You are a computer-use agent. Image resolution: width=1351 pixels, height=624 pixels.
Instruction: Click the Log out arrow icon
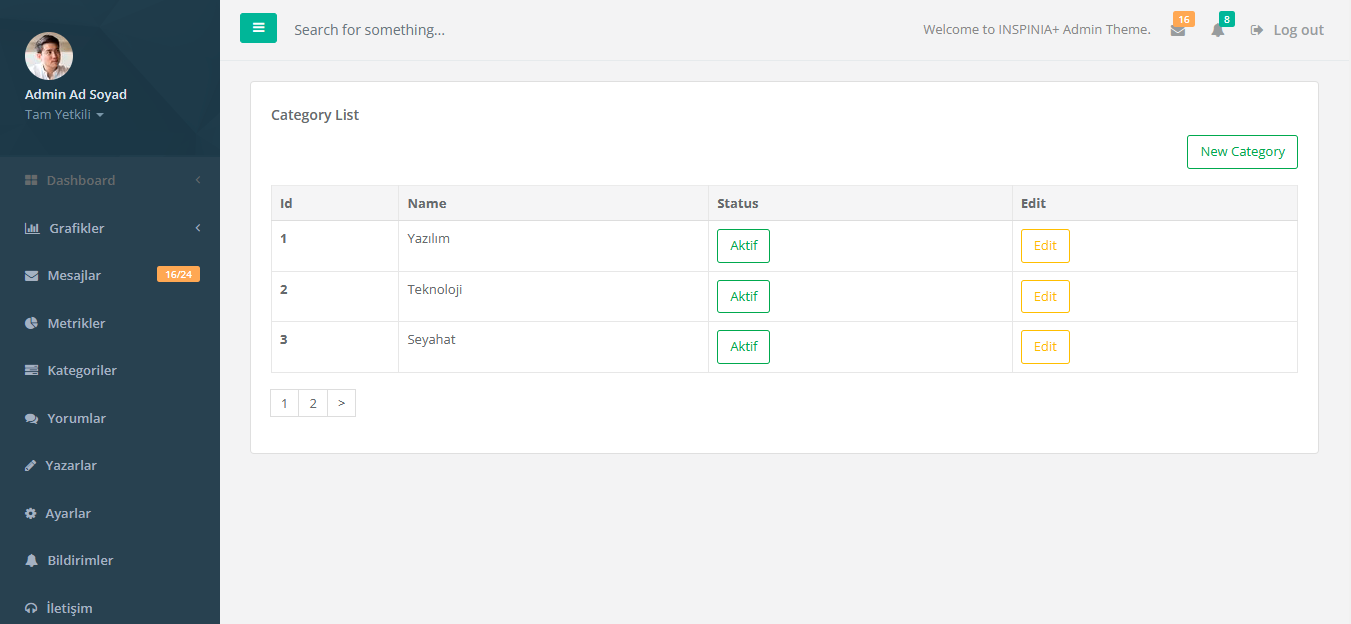point(1257,30)
